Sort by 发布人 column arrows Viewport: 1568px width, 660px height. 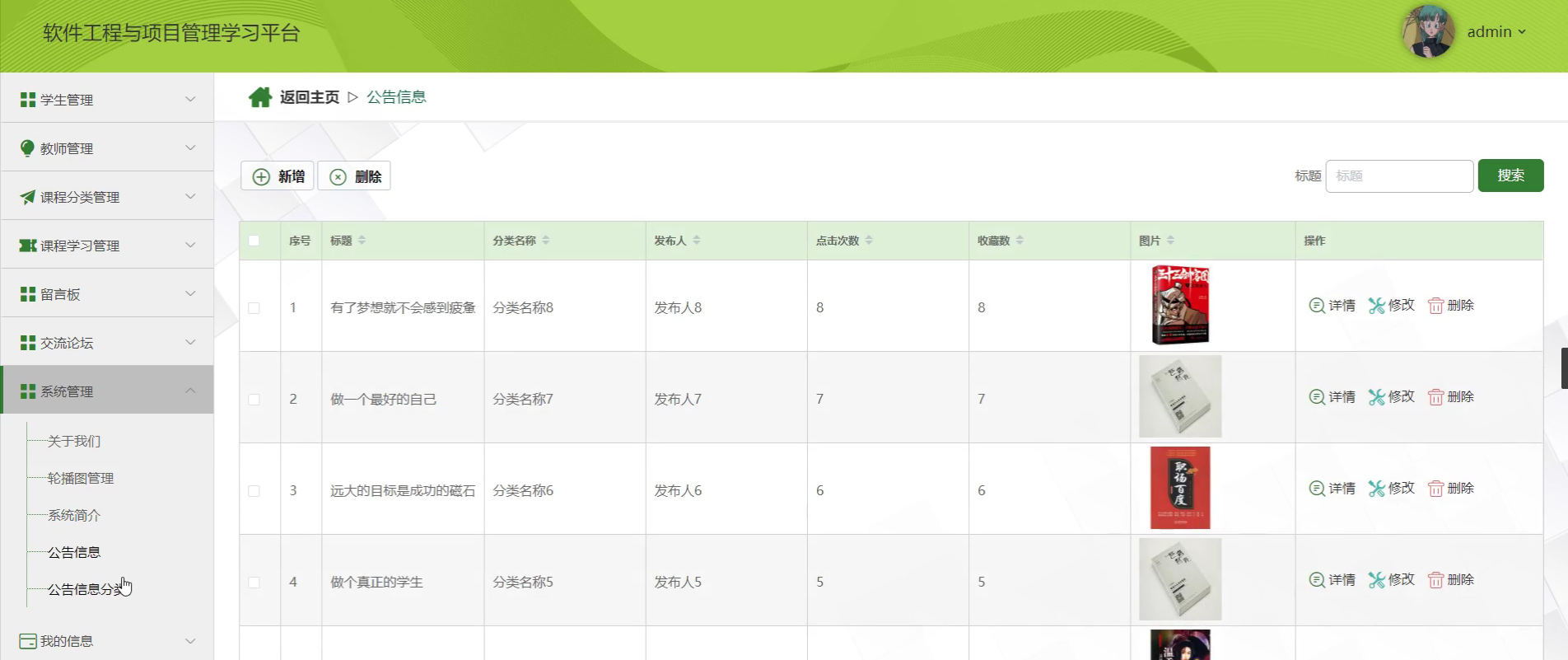(x=697, y=241)
